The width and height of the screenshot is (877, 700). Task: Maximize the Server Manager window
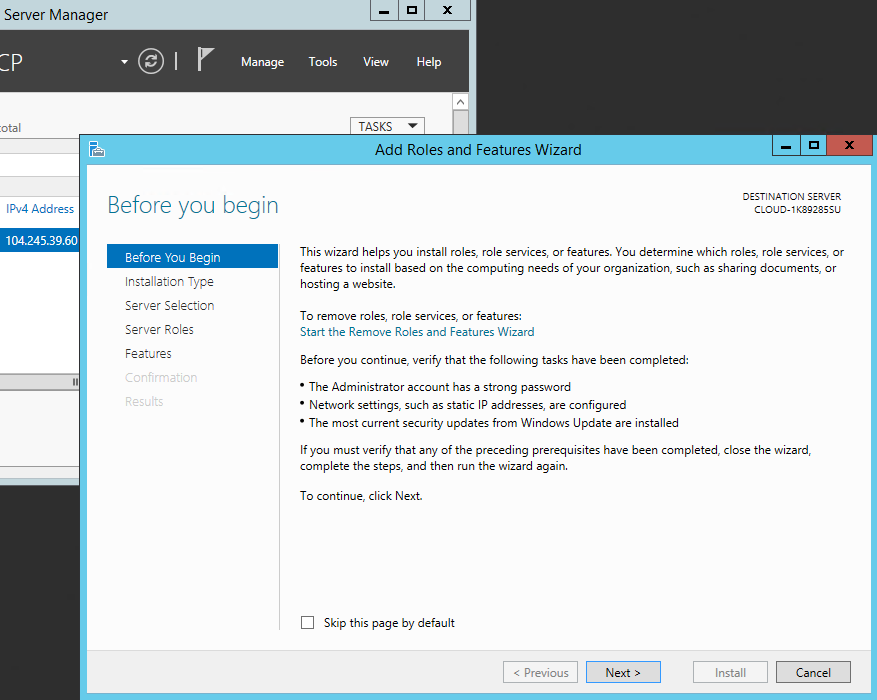click(412, 10)
